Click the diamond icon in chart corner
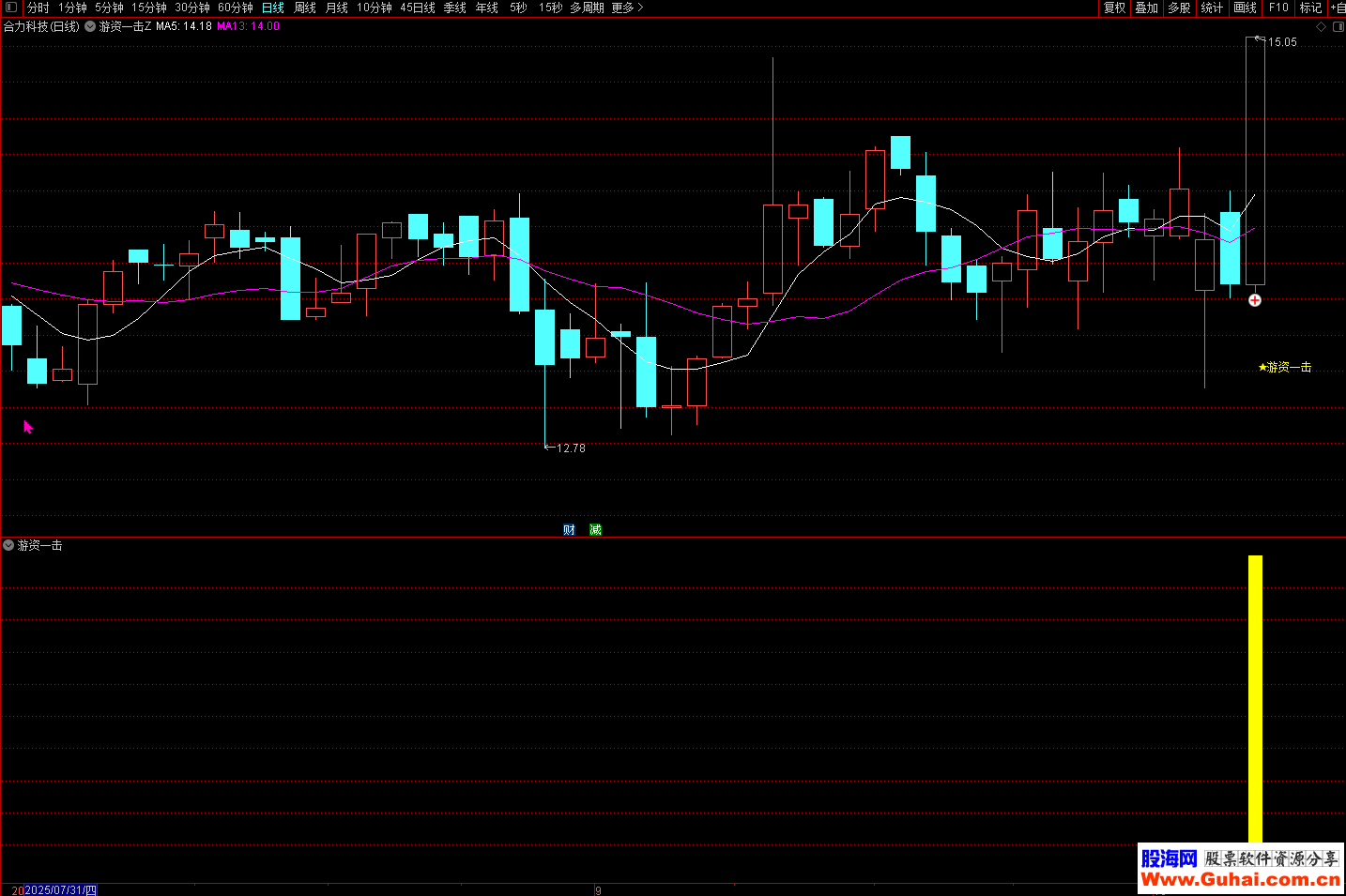Screen dimensions: 1346x896 1321,26
